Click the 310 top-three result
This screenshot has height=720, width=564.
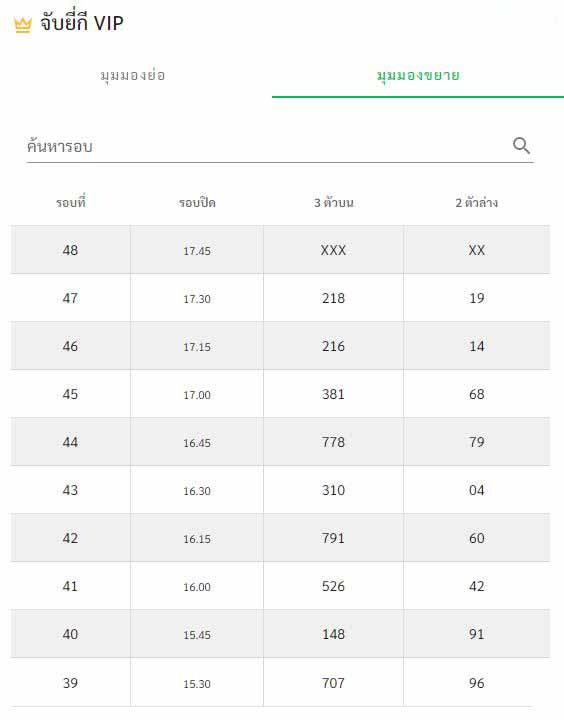[x=333, y=490]
